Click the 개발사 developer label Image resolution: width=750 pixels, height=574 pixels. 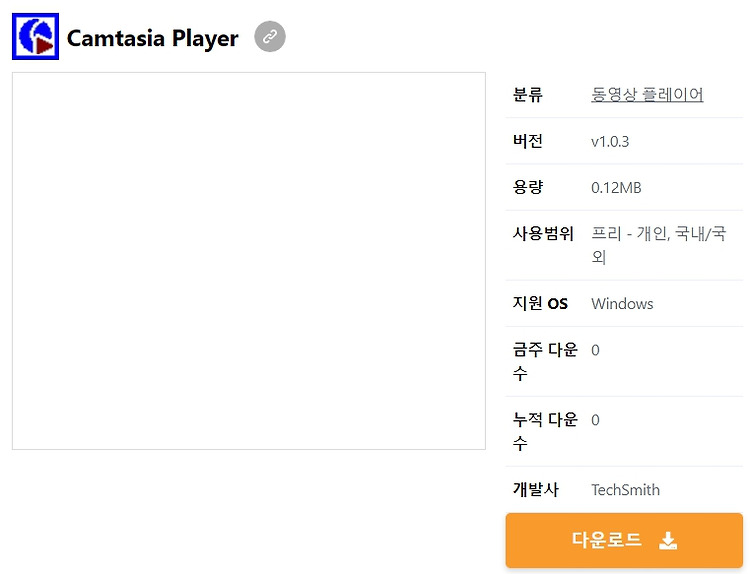535,489
